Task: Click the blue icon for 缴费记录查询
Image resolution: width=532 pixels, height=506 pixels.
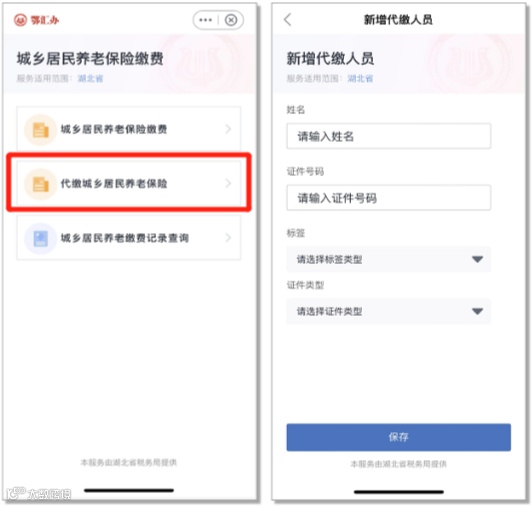Action: [x=40, y=239]
